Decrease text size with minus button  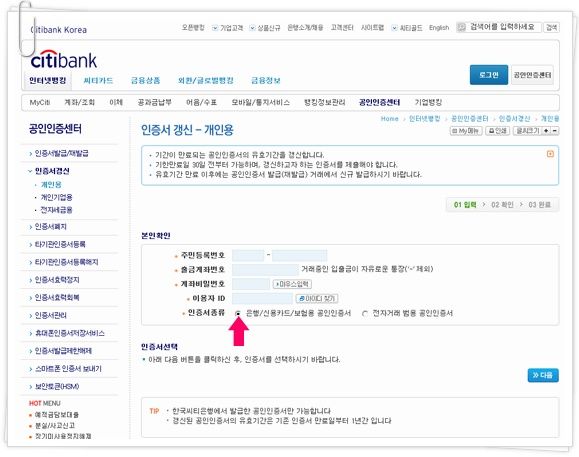click(x=554, y=131)
